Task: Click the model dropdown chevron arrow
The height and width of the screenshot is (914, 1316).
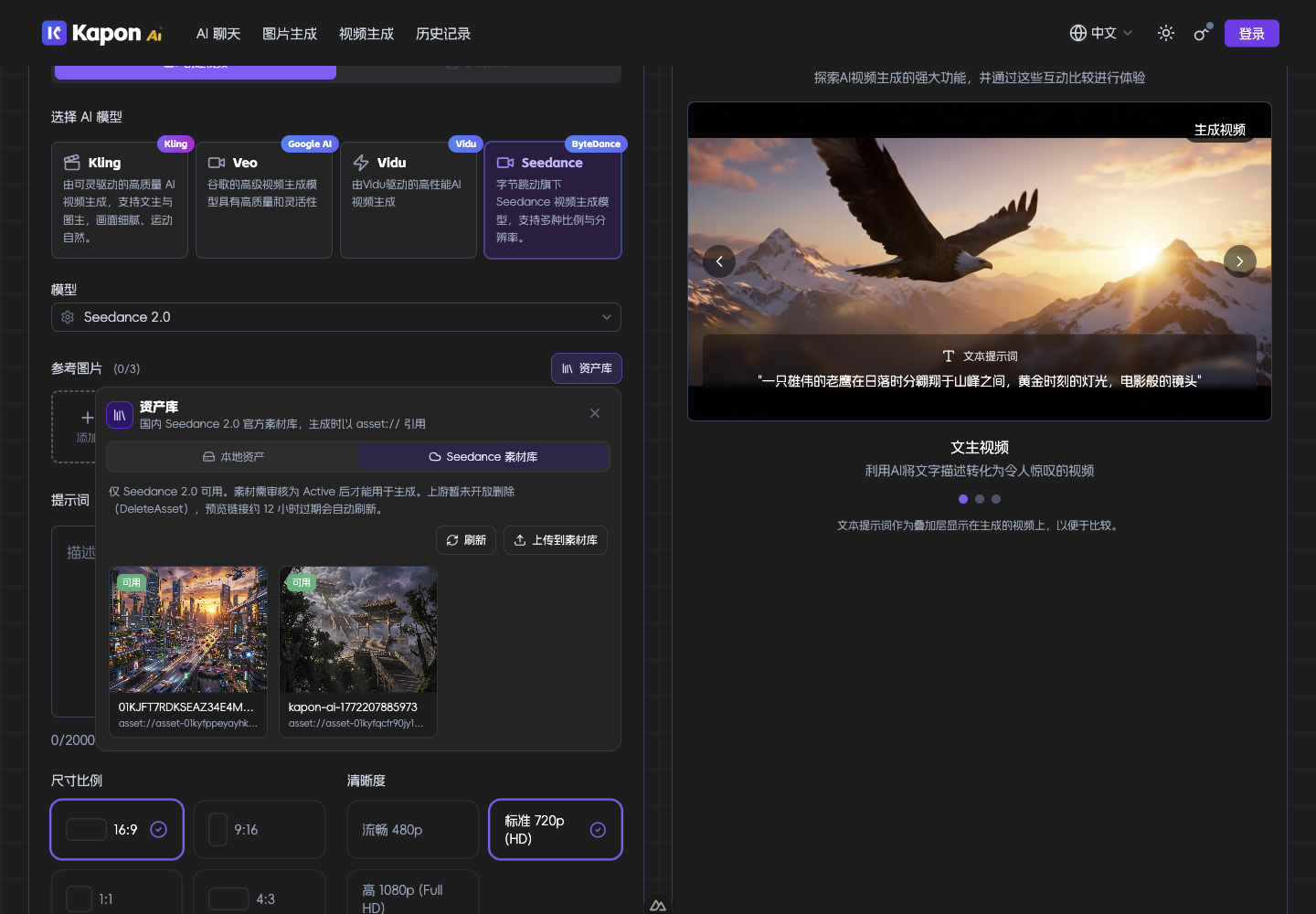Action: coord(607,317)
